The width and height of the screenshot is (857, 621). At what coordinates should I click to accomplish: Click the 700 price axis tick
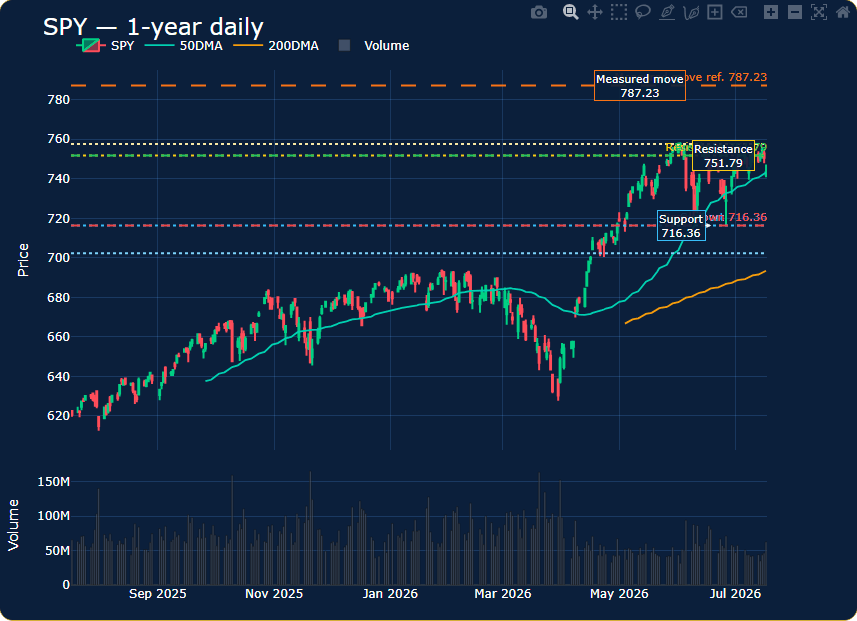click(58, 257)
